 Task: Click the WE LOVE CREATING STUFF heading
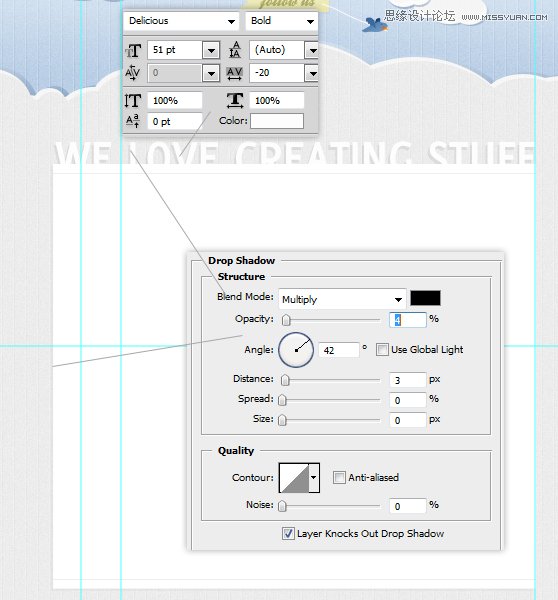[295, 153]
